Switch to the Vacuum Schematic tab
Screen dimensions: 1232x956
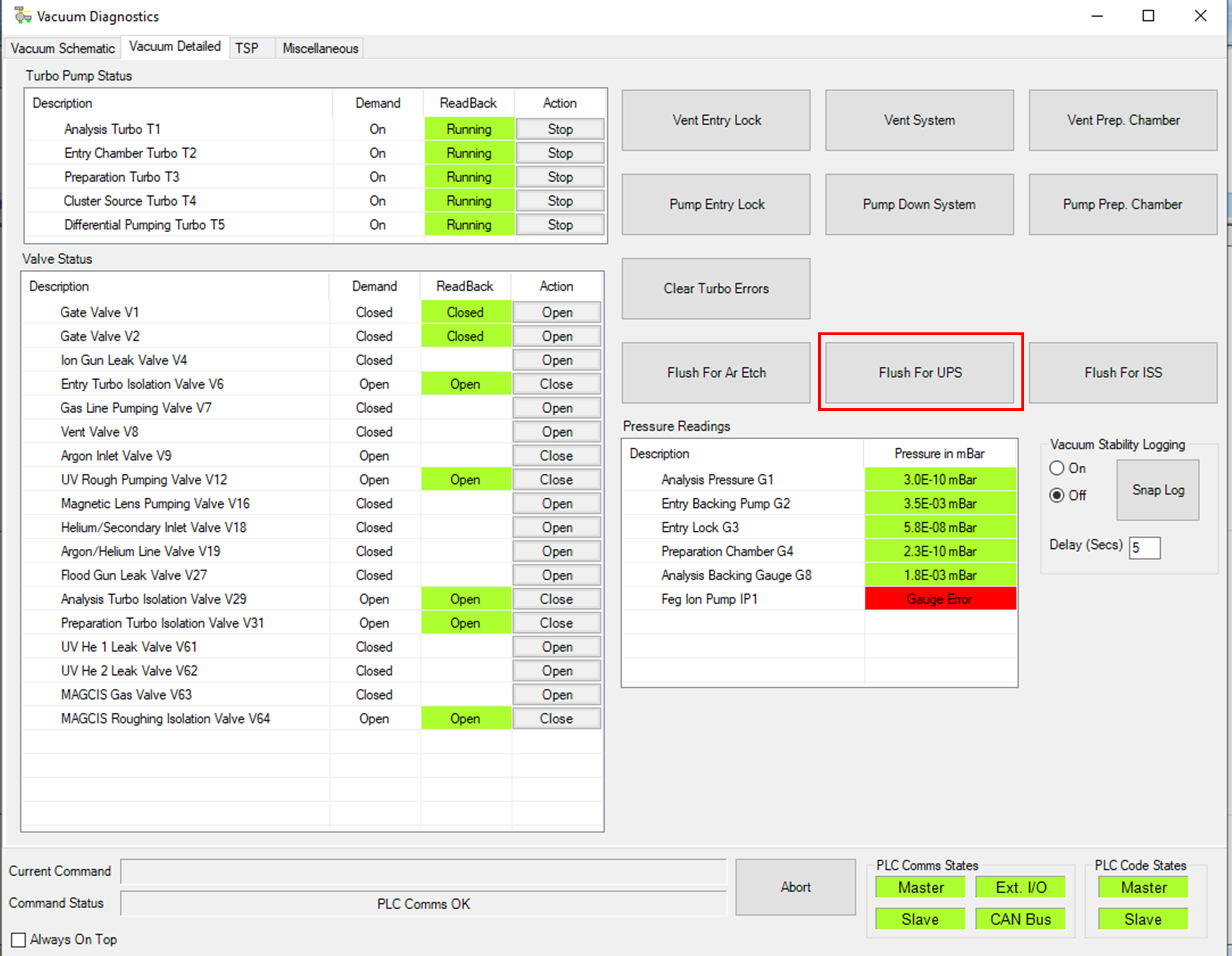pyautogui.click(x=63, y=49)
